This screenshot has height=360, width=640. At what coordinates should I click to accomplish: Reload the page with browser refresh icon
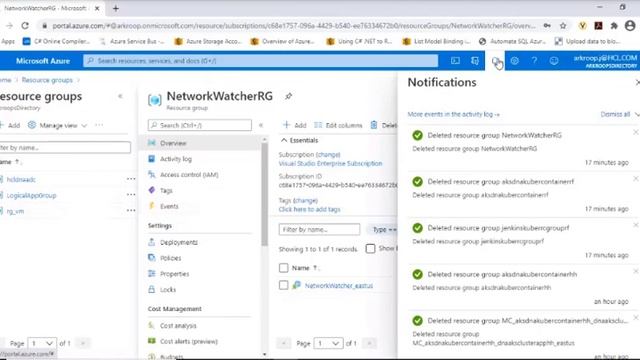[x=25, y=26]
